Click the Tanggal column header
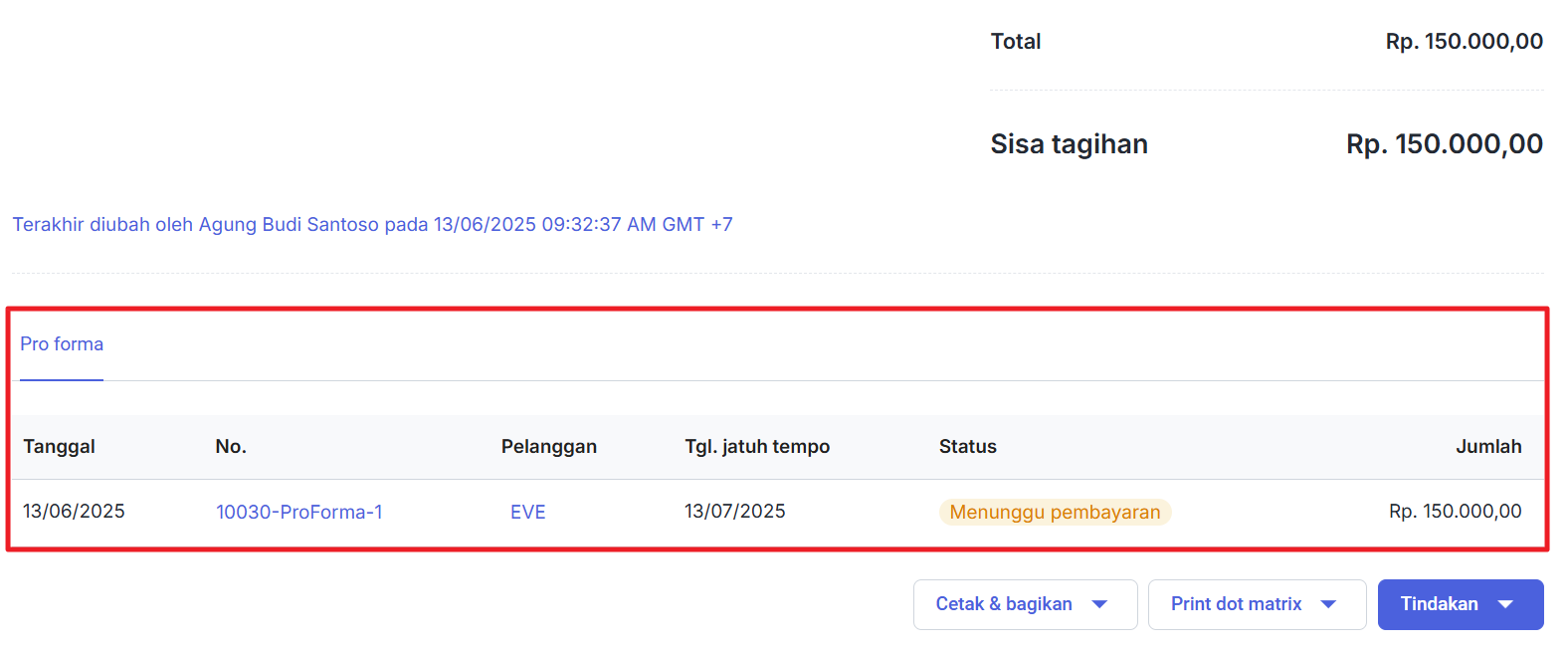The image size is (1568, 652). (x=60, y=447)
